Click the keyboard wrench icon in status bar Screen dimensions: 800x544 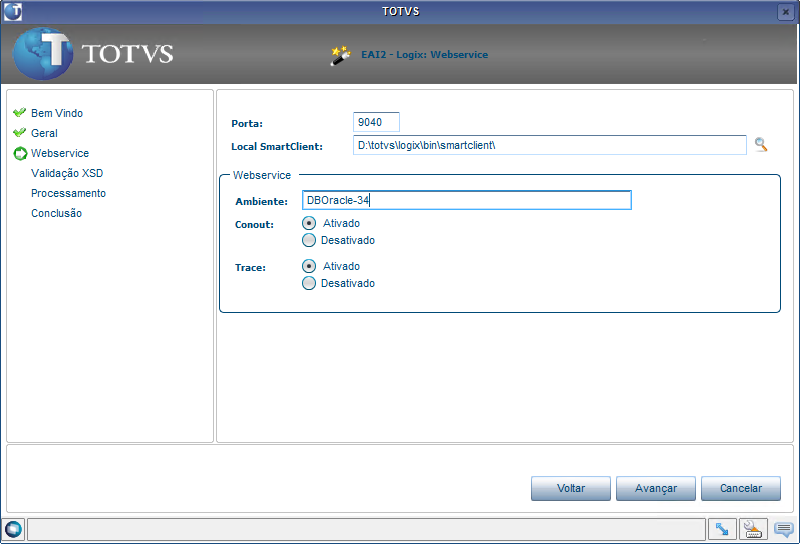pyautogui.click(x=753, y=529)
